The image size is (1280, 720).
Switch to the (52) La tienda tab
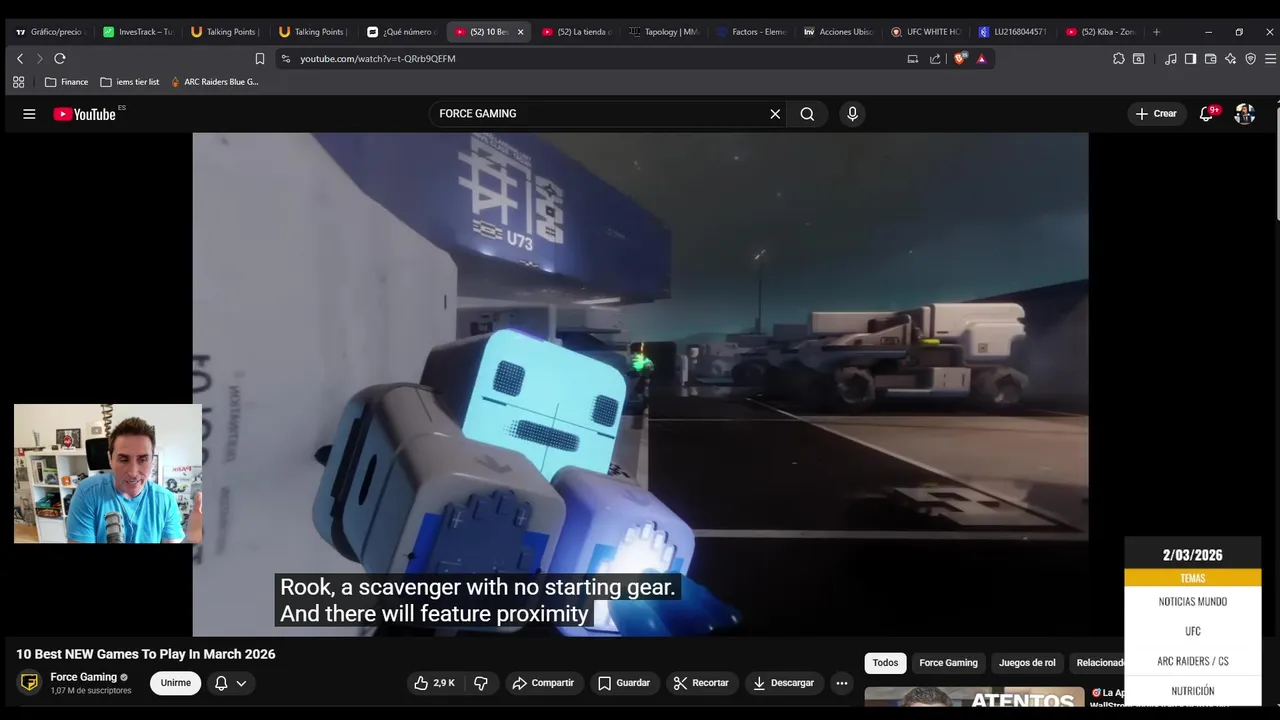577,32
